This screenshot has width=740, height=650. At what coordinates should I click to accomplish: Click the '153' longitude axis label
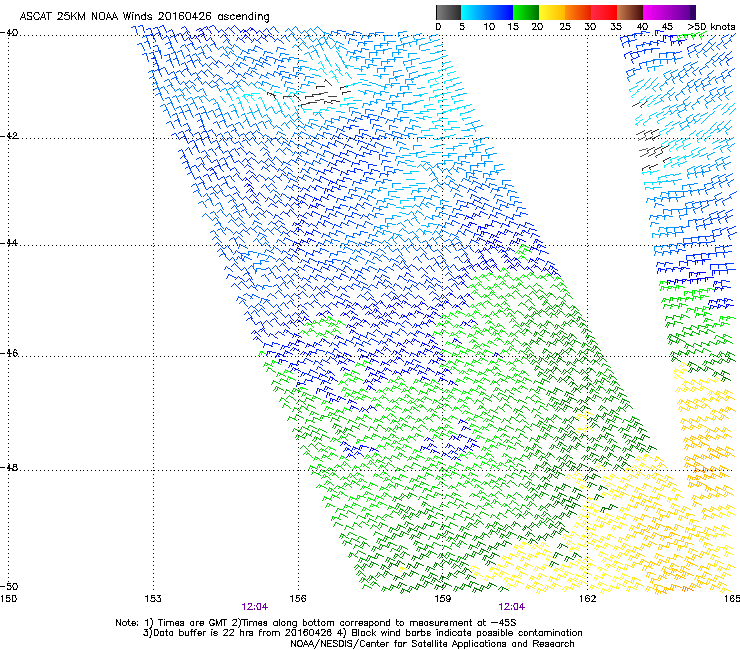coord(153,599)
